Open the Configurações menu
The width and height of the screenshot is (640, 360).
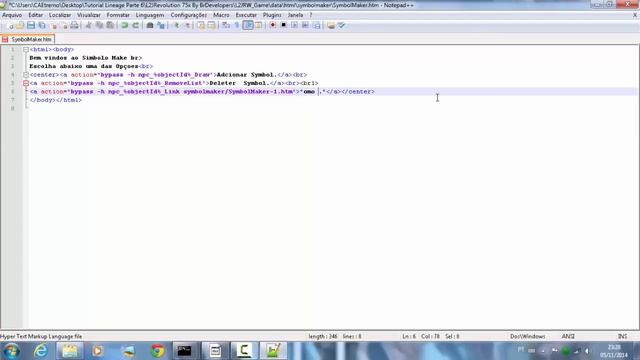tap(189, 15)
